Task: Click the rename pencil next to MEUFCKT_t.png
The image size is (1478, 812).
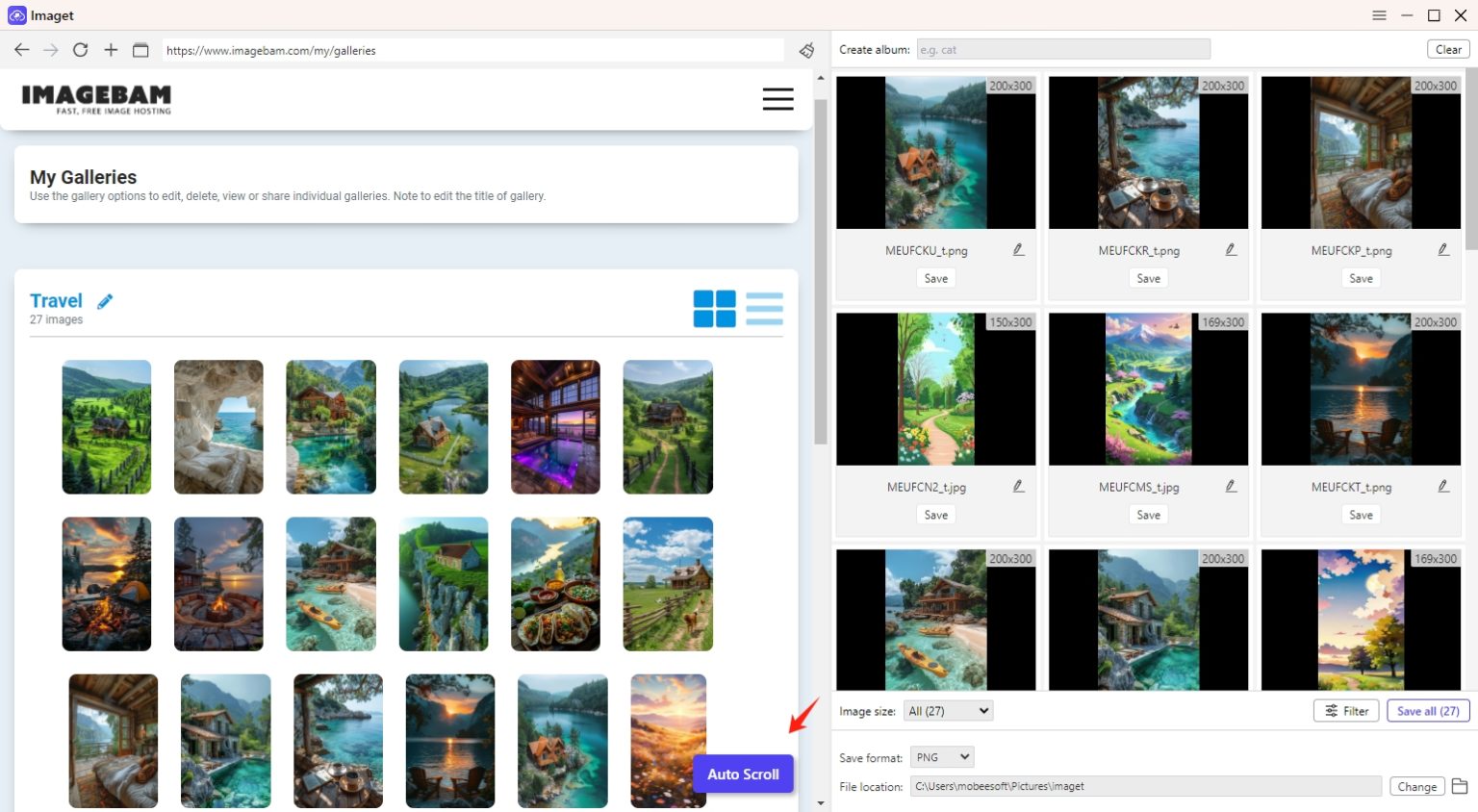Action: pyautogui.click(x=1443, y=486)
